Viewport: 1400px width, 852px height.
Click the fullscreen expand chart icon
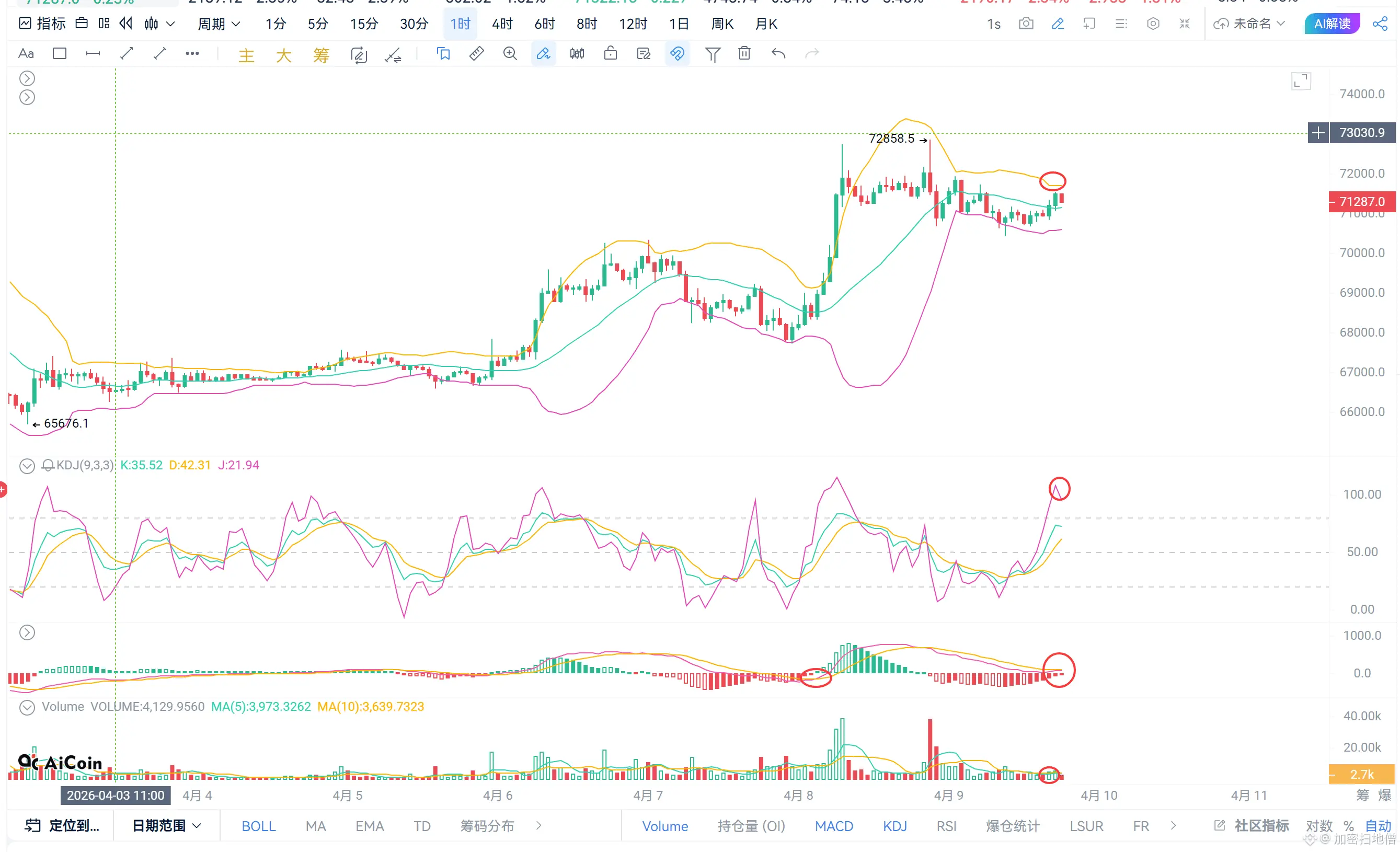[1301, 81]
